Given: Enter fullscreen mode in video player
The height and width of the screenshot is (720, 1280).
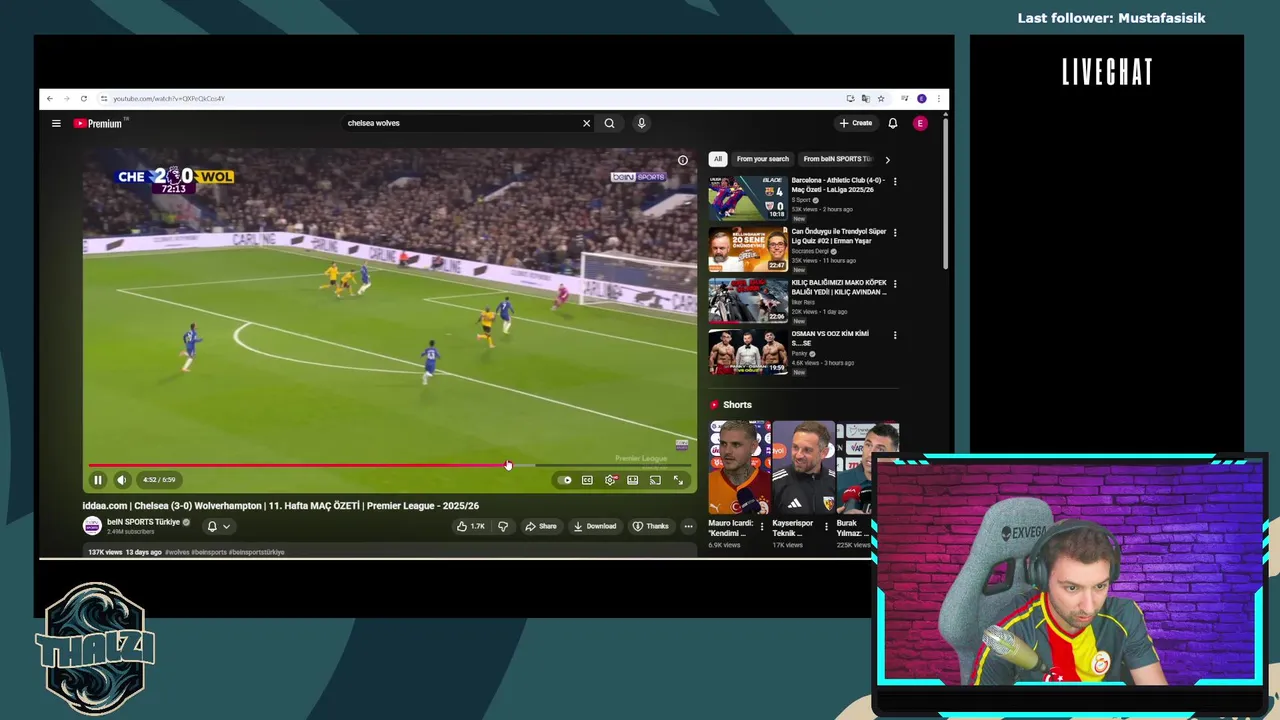Looking at the screenshot, I should point(678,480).
